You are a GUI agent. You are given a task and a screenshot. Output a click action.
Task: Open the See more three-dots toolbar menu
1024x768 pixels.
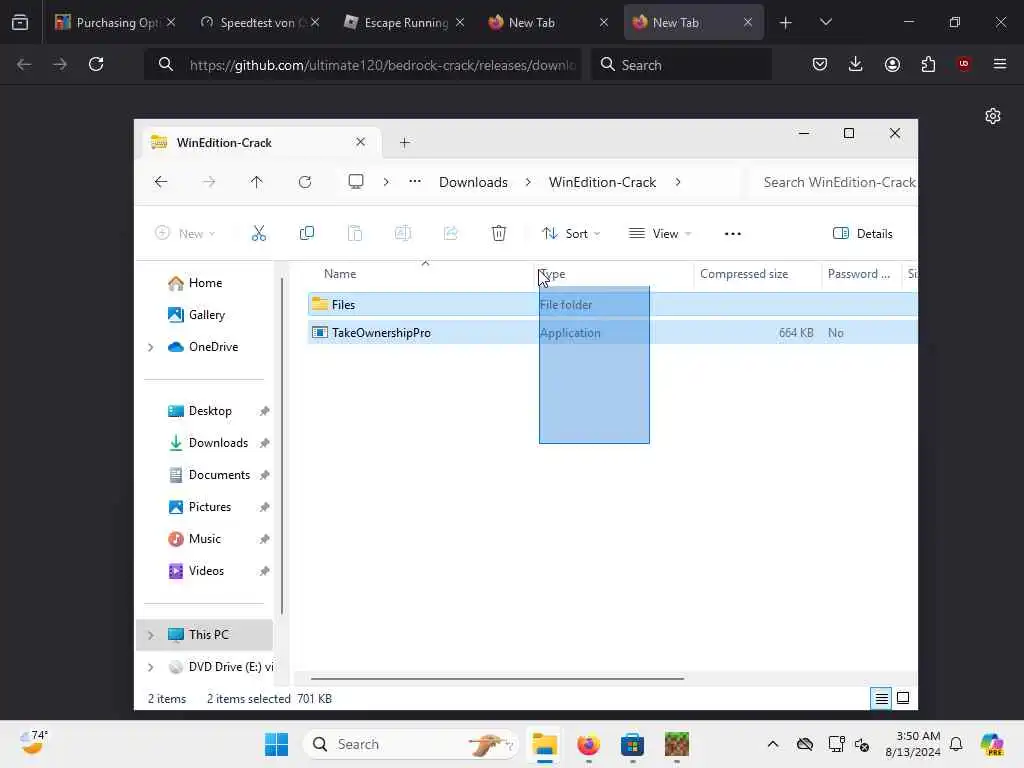click(733, 234)
